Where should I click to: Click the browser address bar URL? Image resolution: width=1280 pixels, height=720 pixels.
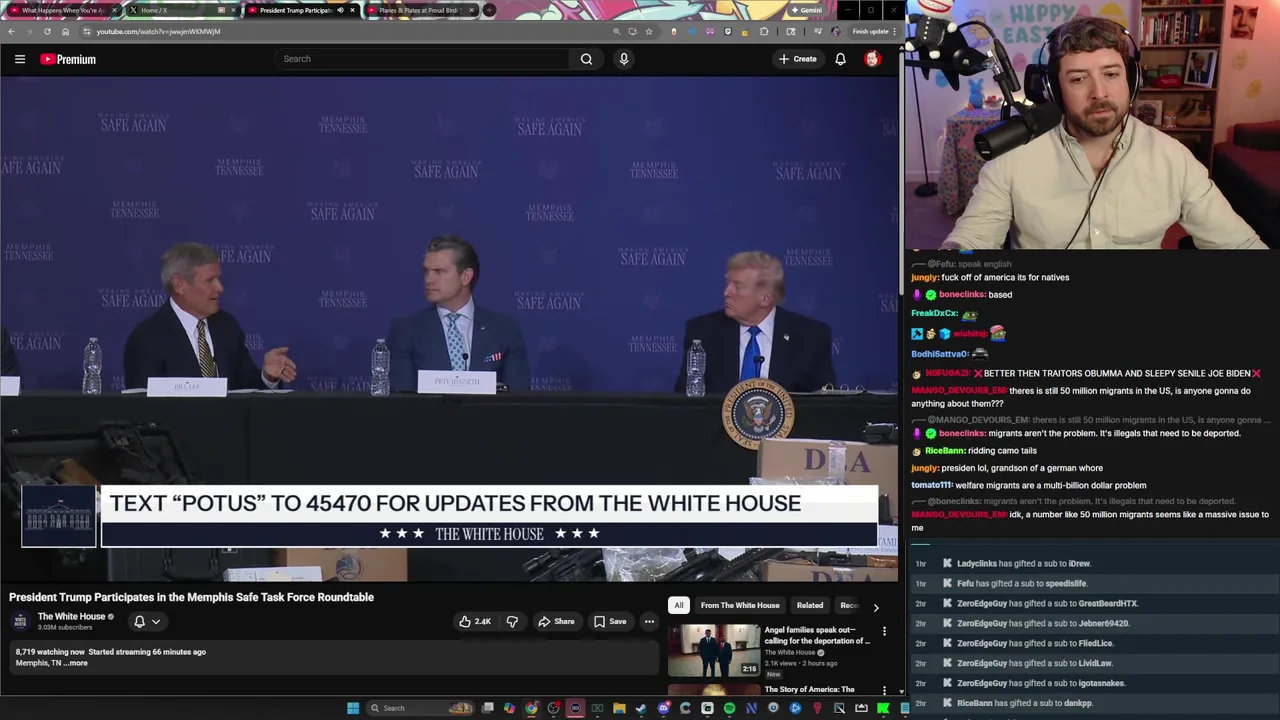point(158,31)
